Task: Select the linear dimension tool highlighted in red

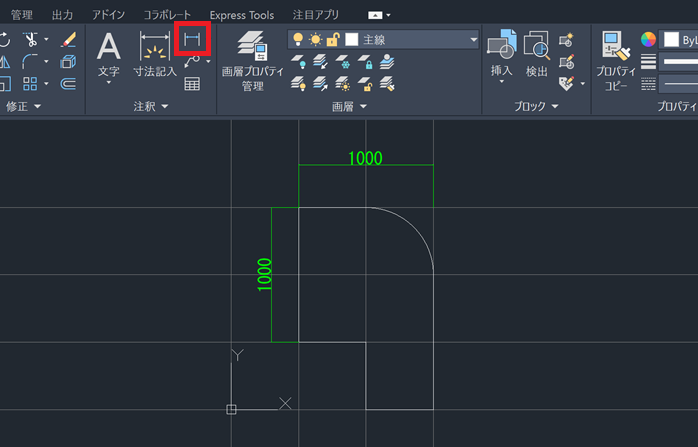Action: coord(191,39)
